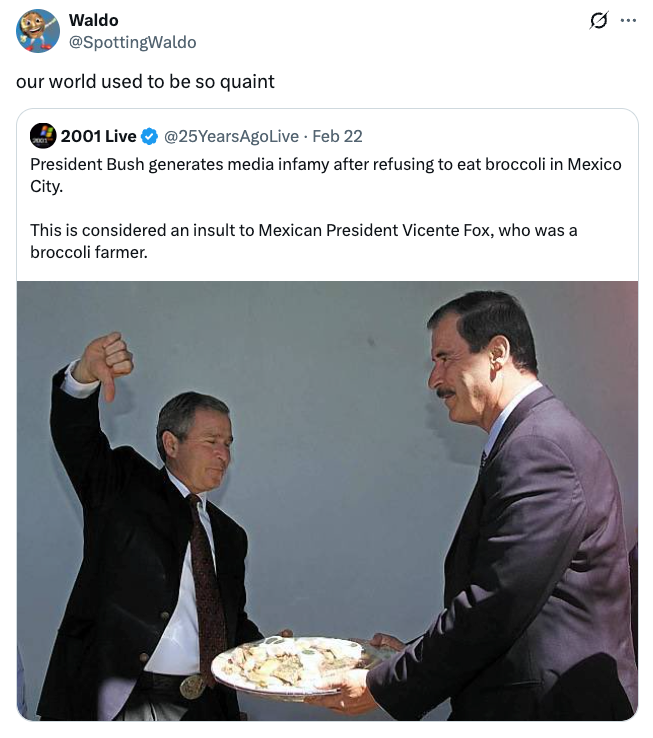
Task: Open the @25YearsAgoLive handle
Action: (230, 136)
